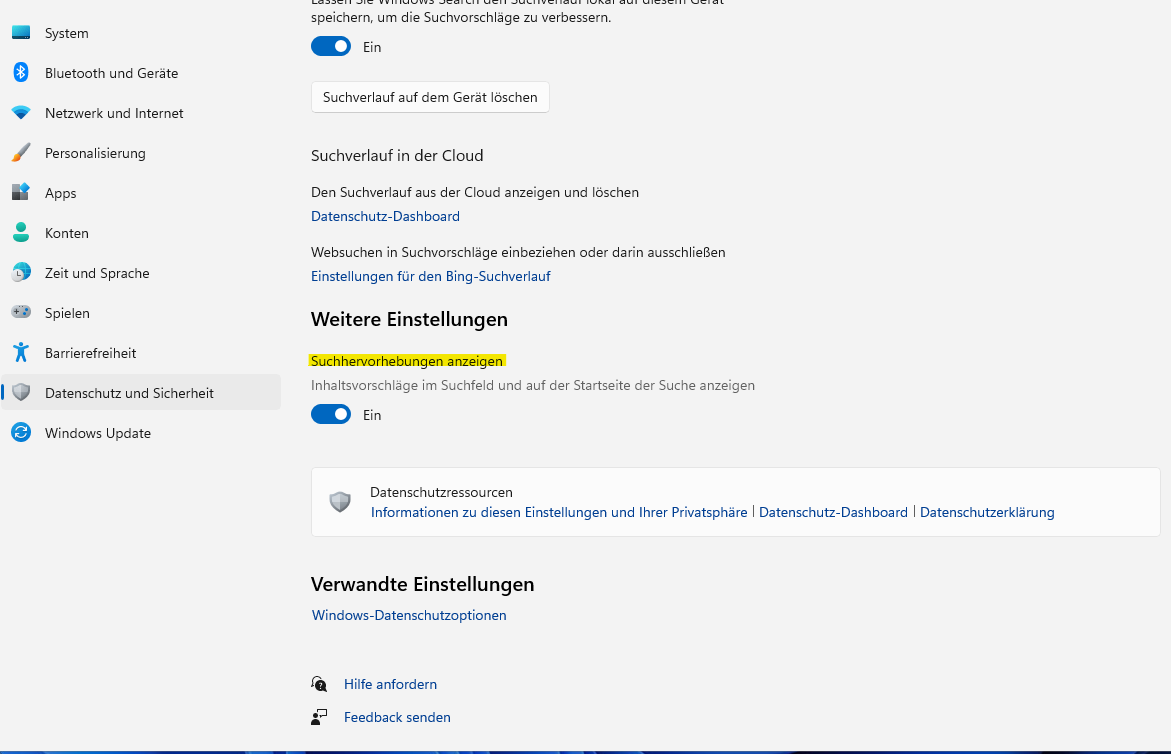The height and width of the screenshot is (754, 1171).
Task: Select Datenschutz und Sicherheit in the sidebar
Action: [129, 392]
